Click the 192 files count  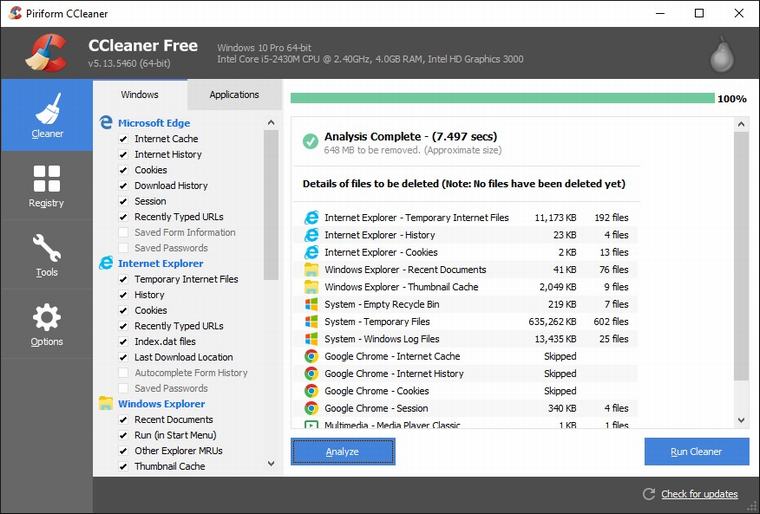tap(611, 218)
